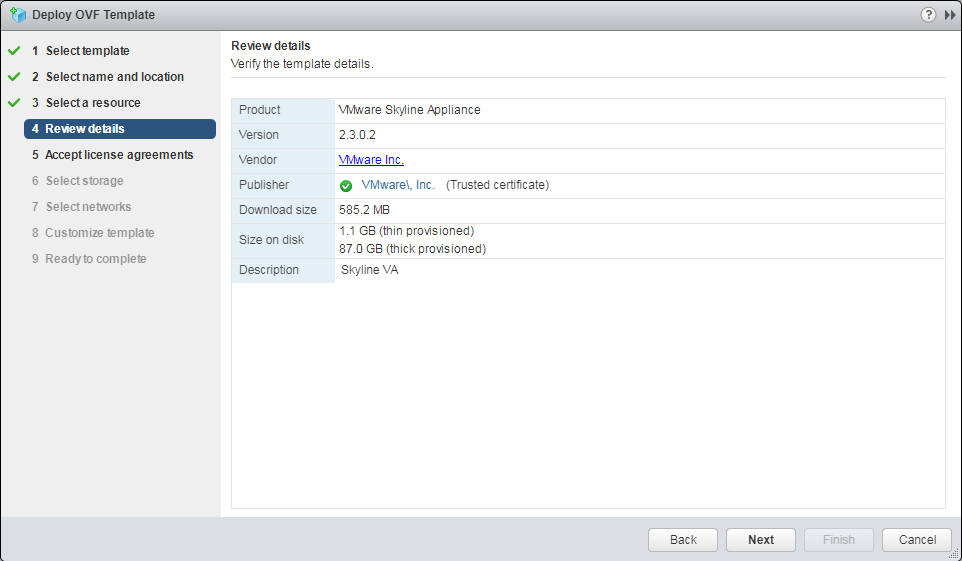Screen dimensions: 962x561
Task: Open step 5 Accept license agreements
Action: (x=113, y=155)
